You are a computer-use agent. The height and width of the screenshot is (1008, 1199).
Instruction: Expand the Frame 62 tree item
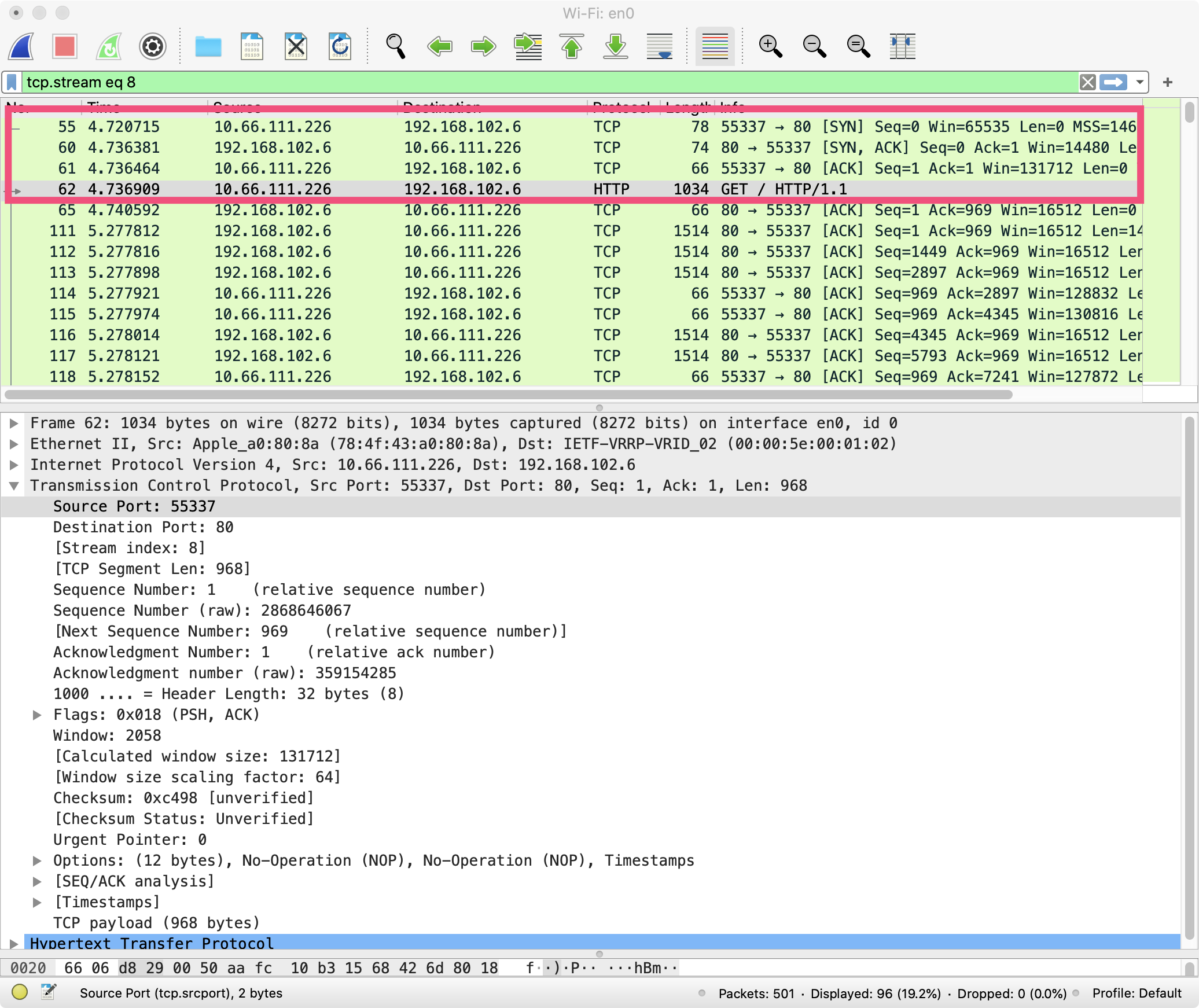(x=14, y=423)
